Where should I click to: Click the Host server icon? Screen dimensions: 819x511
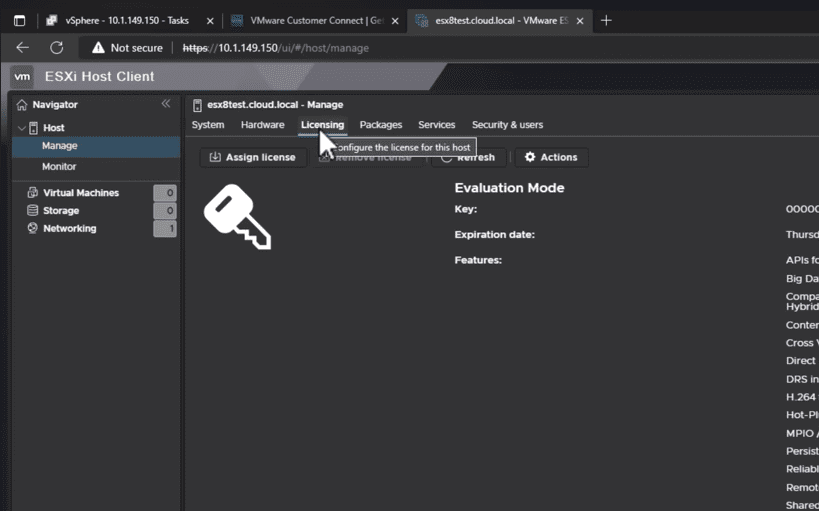coord(33,128)
